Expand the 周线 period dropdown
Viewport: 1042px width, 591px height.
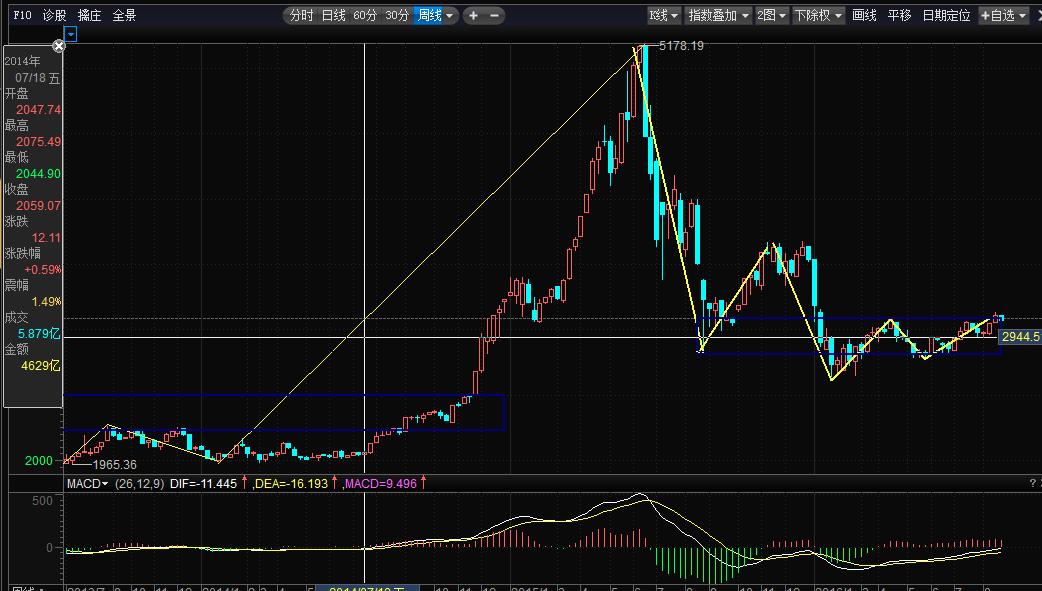tap(435, 15)
